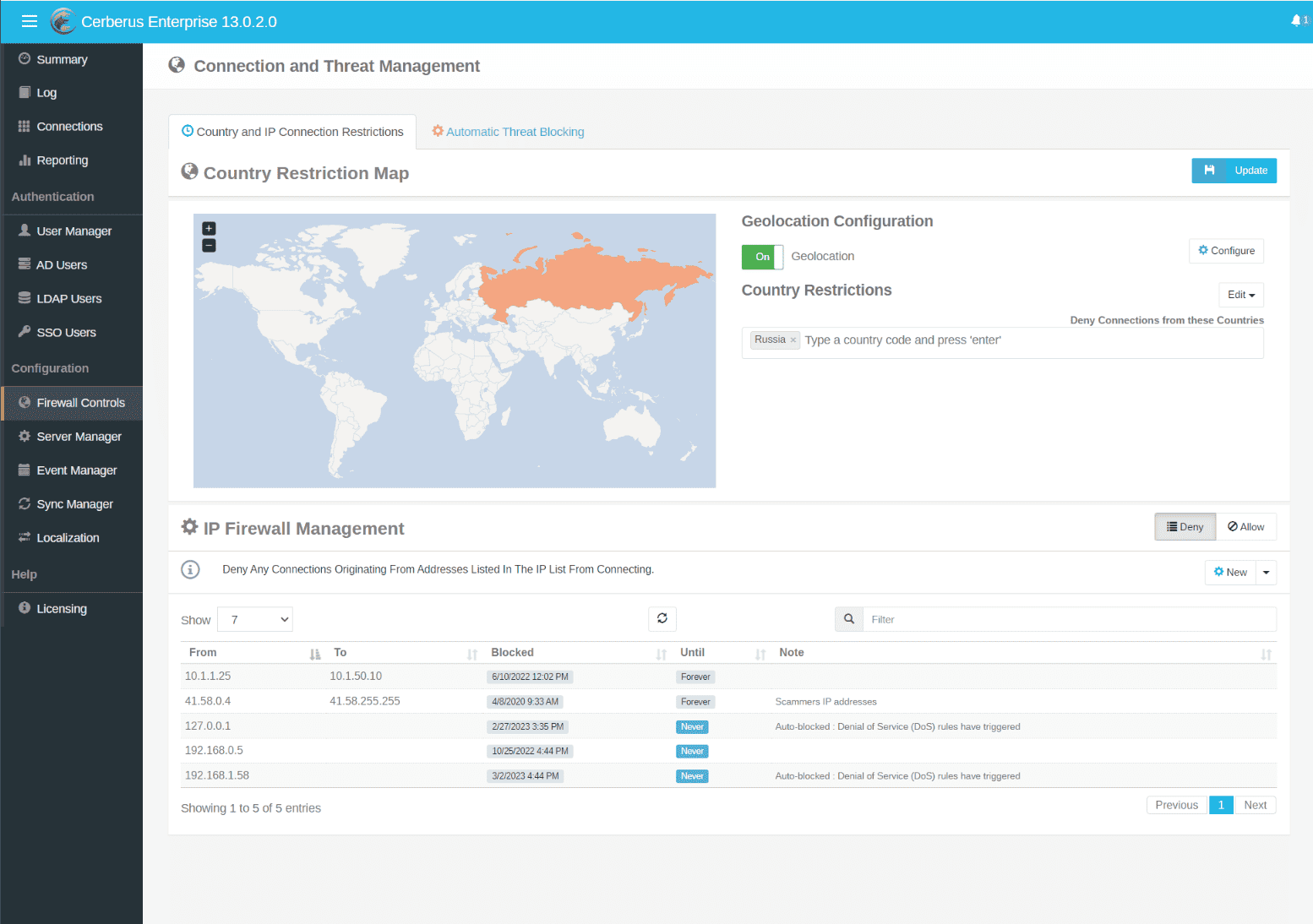The image size is (1313, 924).
Task: Click the globe icon beside page title
Action: (x=177, y=65)
